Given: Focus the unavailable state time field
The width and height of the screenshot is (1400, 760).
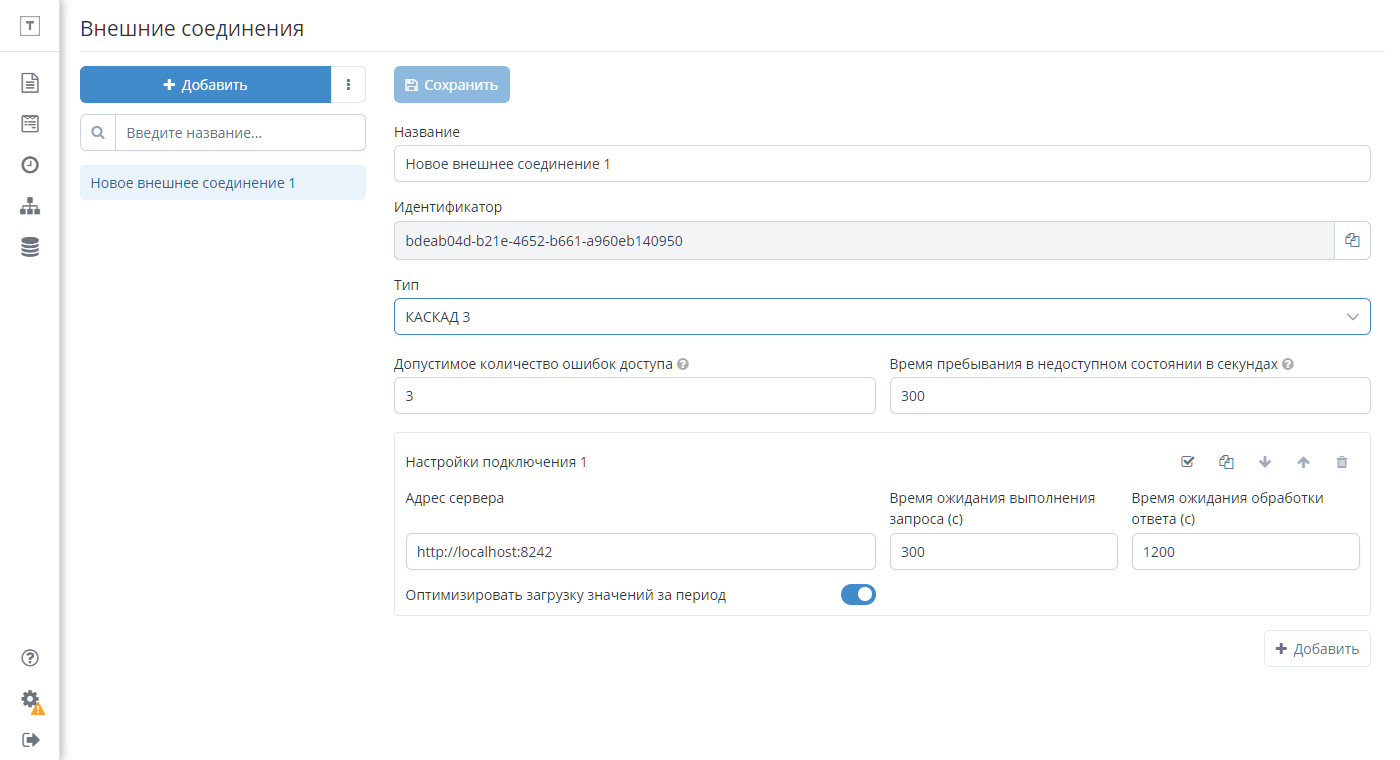Looking at the screenshot, I should click(x=1130, y=396).
